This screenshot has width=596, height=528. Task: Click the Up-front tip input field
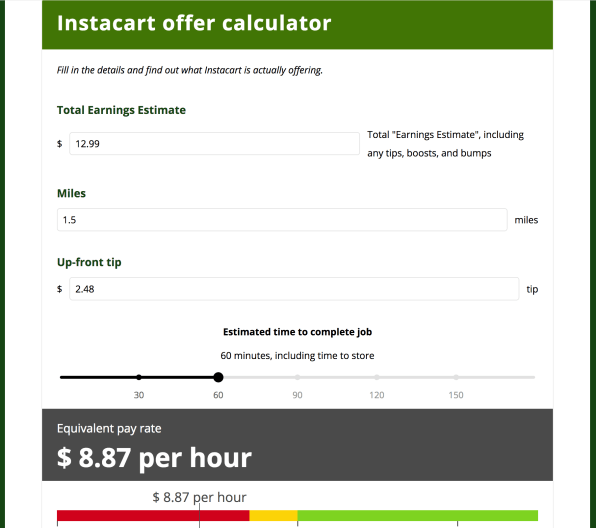(294, 289)
